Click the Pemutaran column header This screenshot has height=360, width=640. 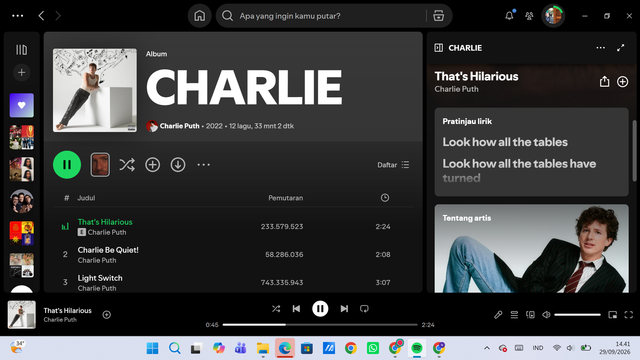(x=286, y=198)
